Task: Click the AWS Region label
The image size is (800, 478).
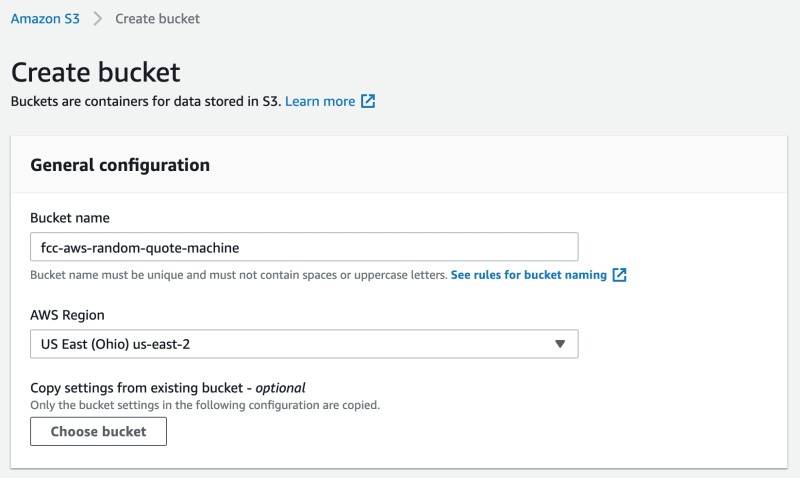Action: [67, 315]
